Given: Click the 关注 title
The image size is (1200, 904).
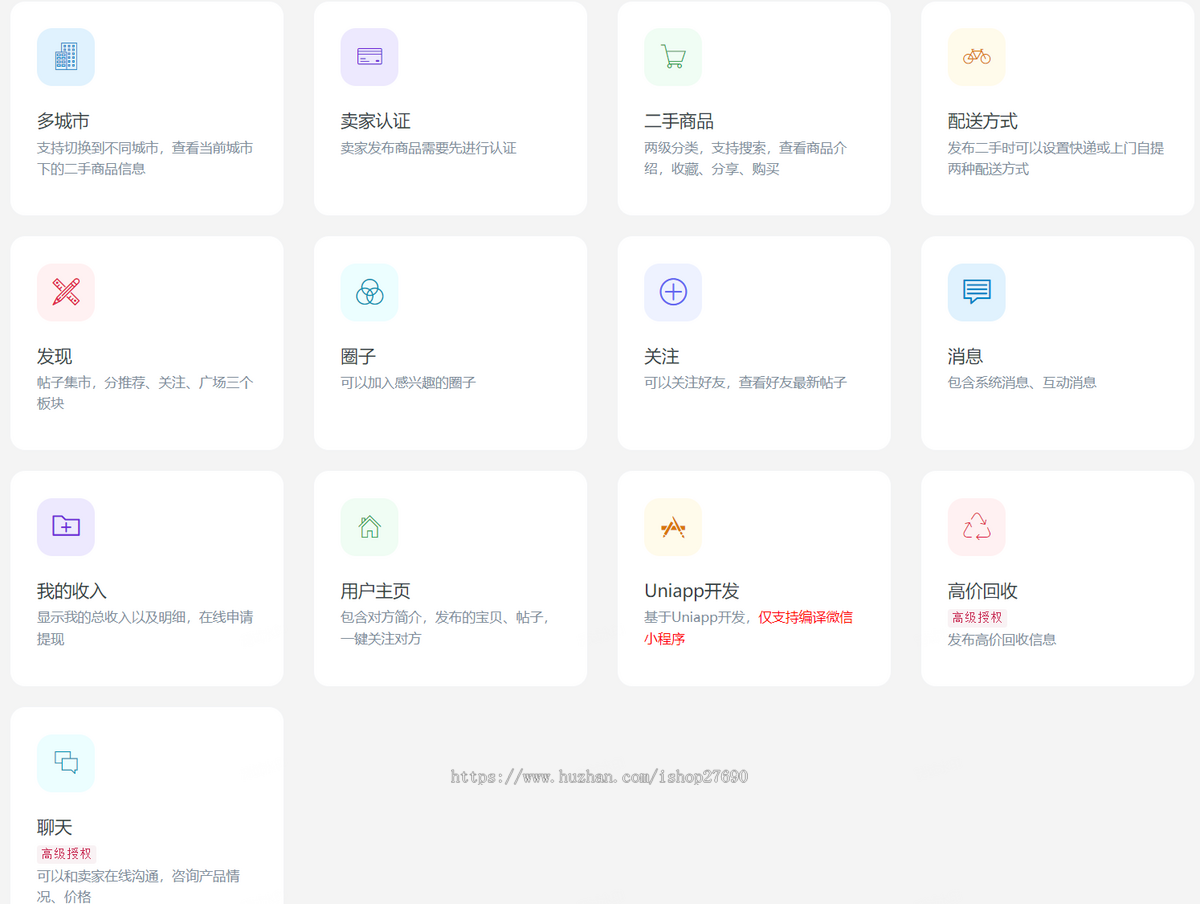Looking at the screenshot, I should [662, 356].
